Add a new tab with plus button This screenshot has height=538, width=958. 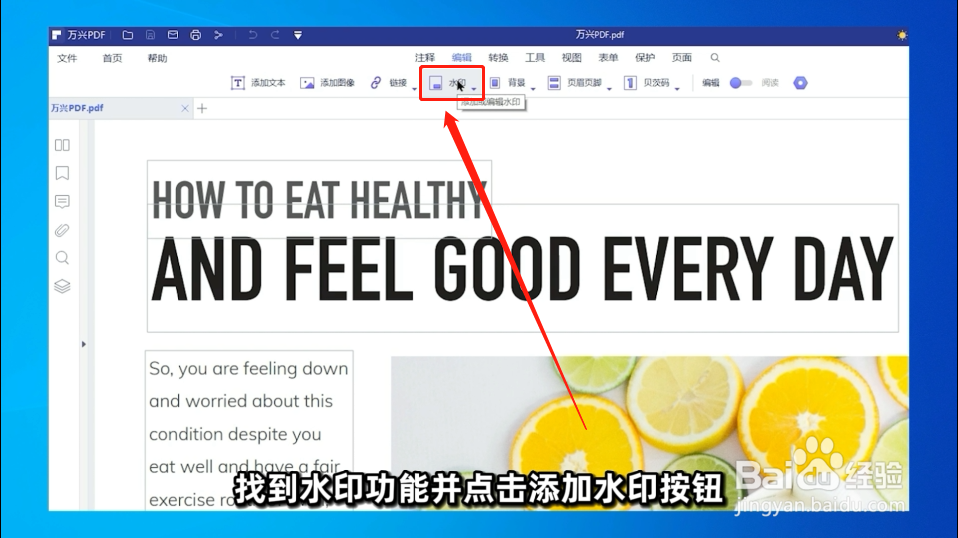(202, 109)
